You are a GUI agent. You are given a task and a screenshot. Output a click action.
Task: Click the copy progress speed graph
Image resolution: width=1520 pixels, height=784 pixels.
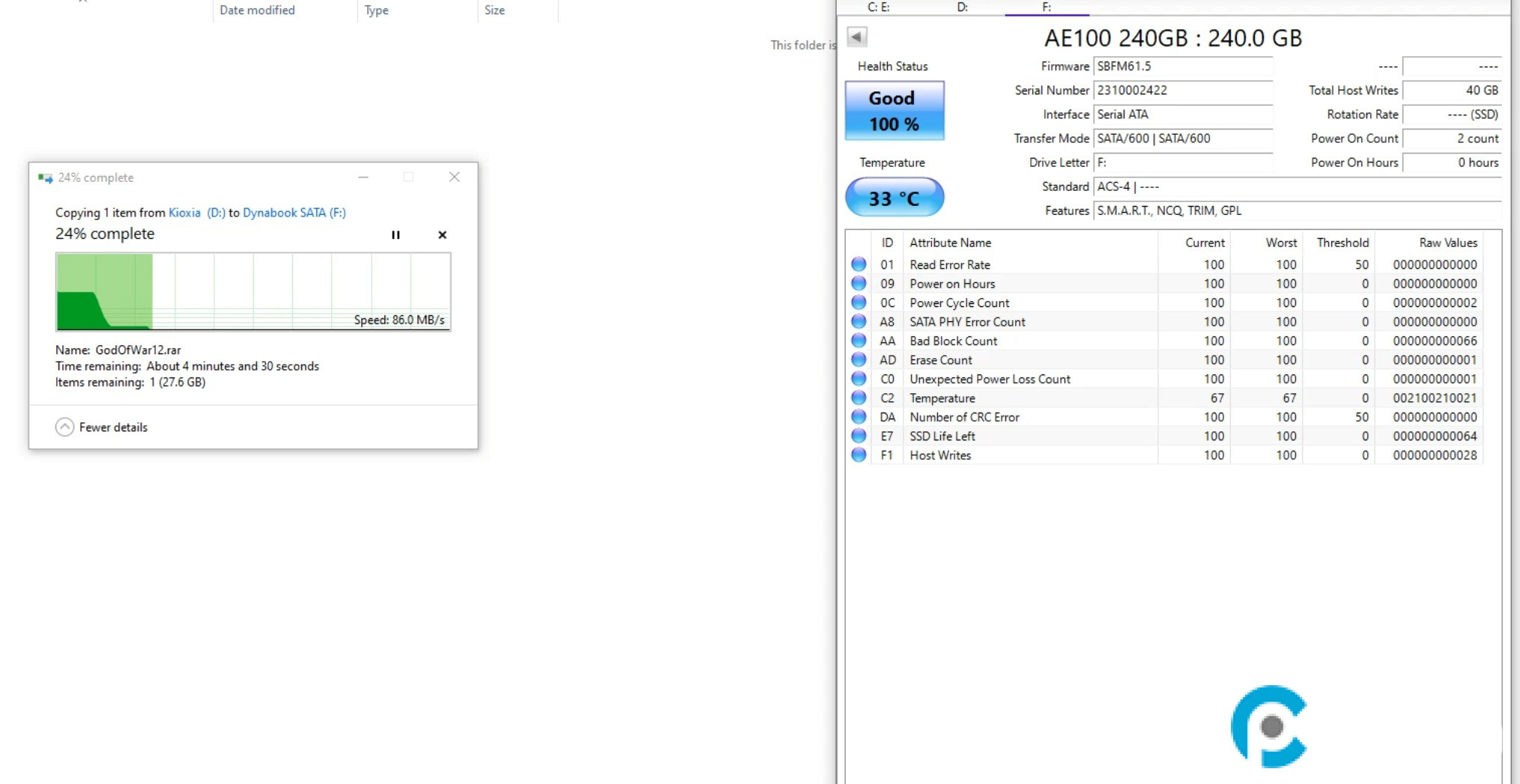coord(253,292)
